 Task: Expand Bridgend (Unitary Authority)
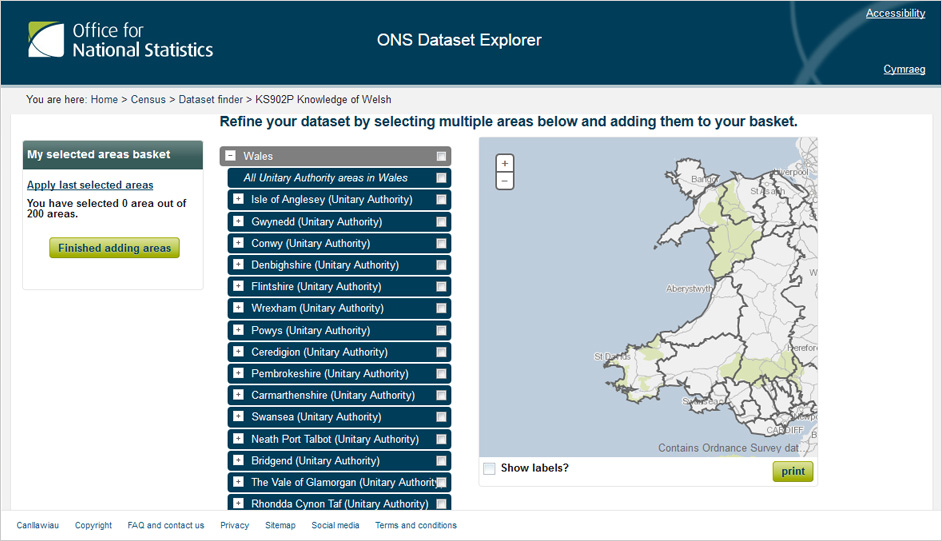click(x=239, y=460)
